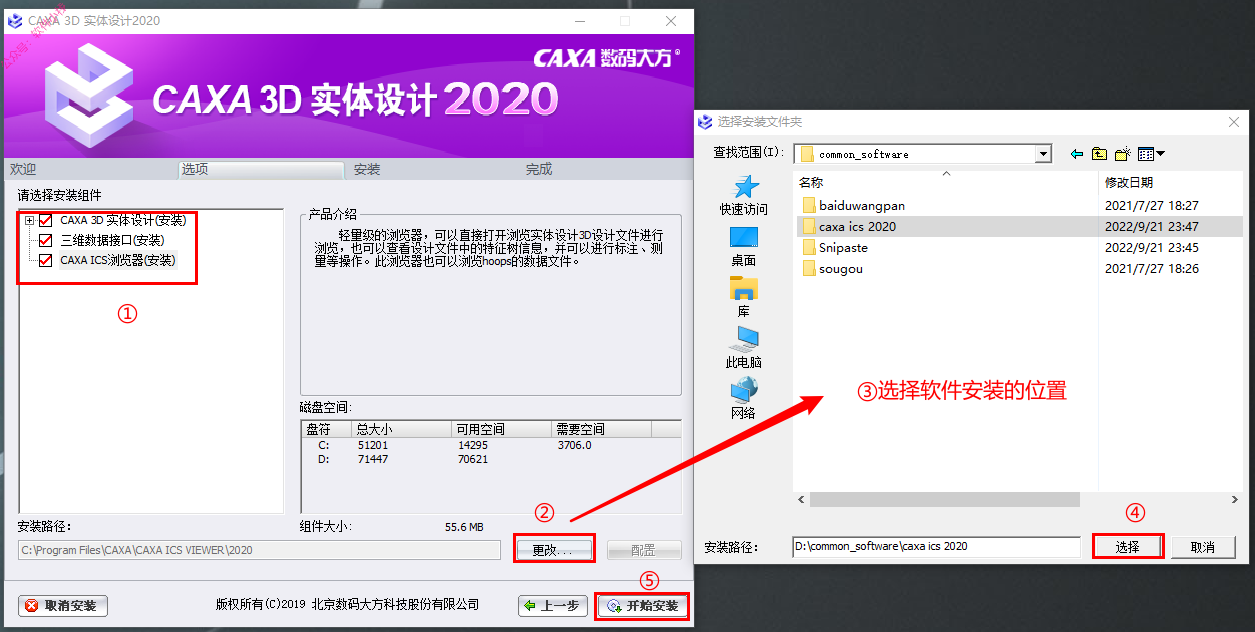The width and height of the screenshot is (1255, 632).
Task: Click the caxa ics 2020 folder icon
Action: pyautogui.click(x=809, y=226)
